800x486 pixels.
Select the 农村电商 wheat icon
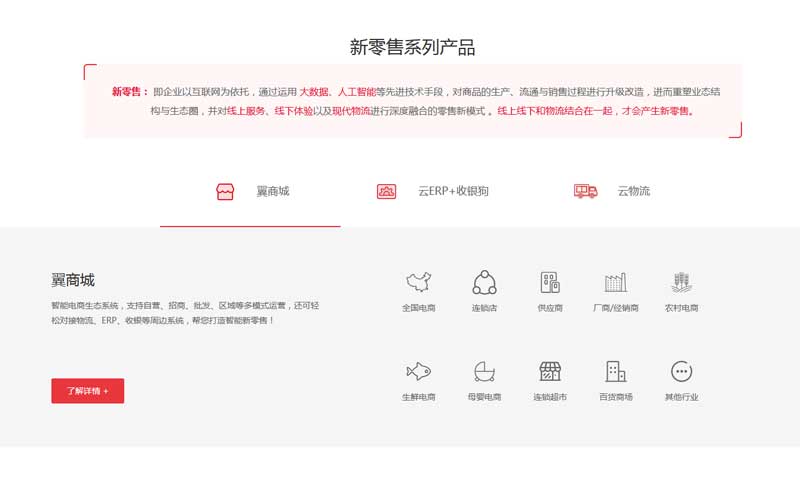[681, 282]
